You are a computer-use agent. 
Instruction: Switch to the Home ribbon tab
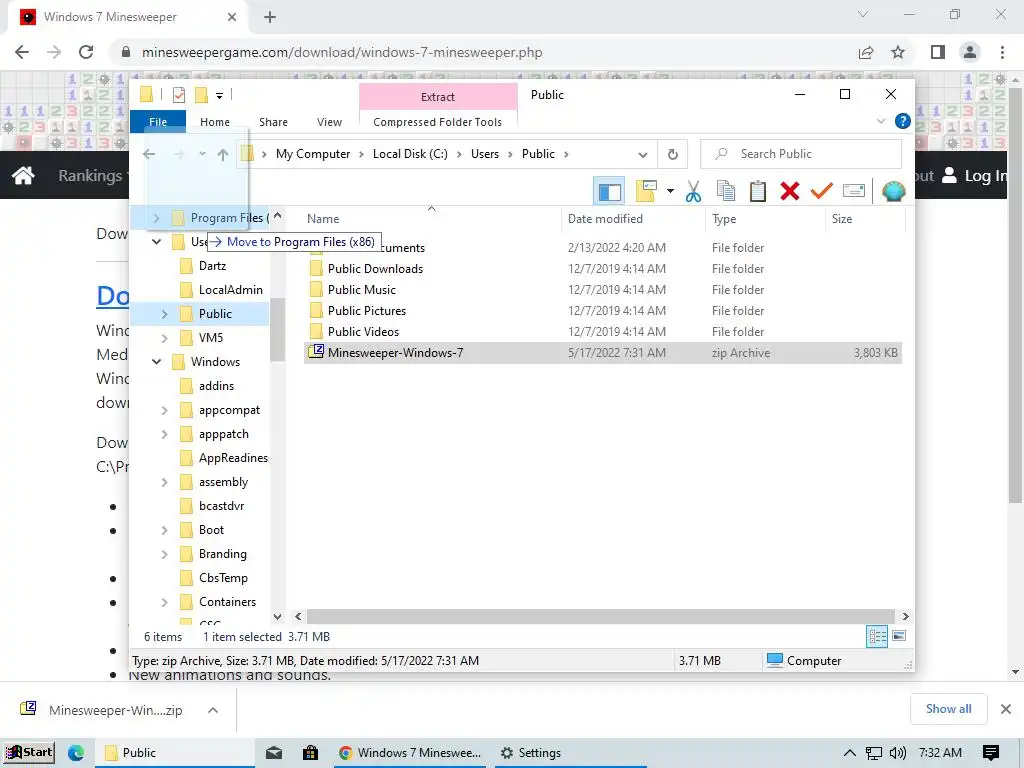215,122
